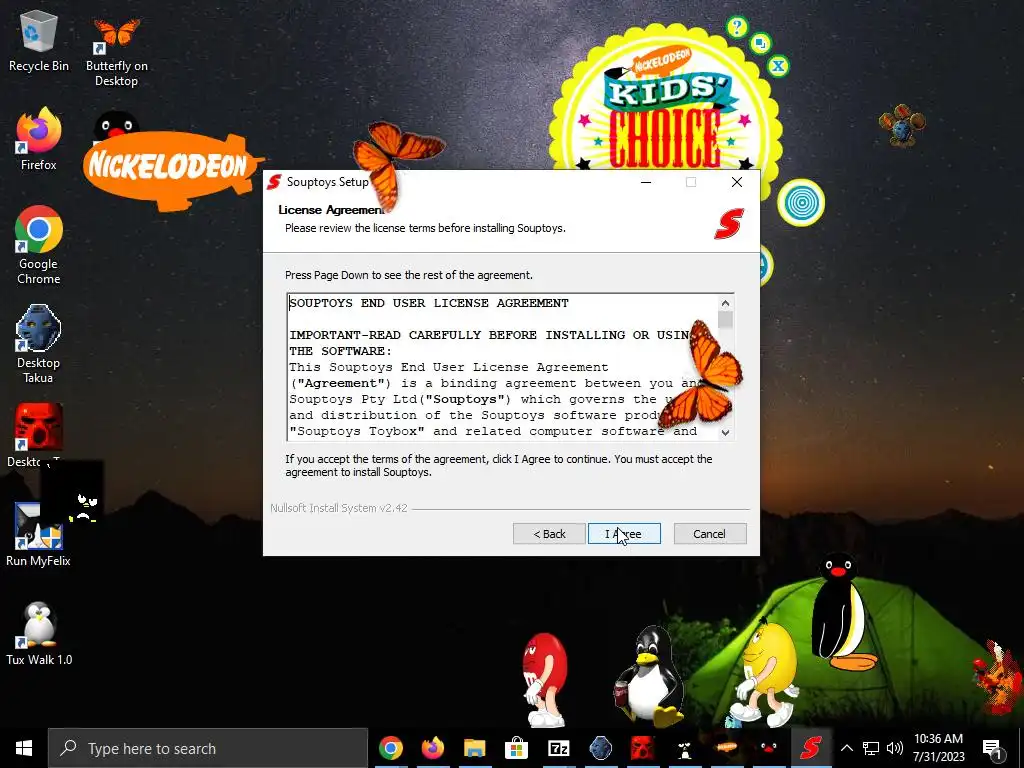Click the overlapping-squares bubble on Kids' Choice widget
This screenshot has width=1024, height=768.
pyautogui.click(x=760, y=44)
